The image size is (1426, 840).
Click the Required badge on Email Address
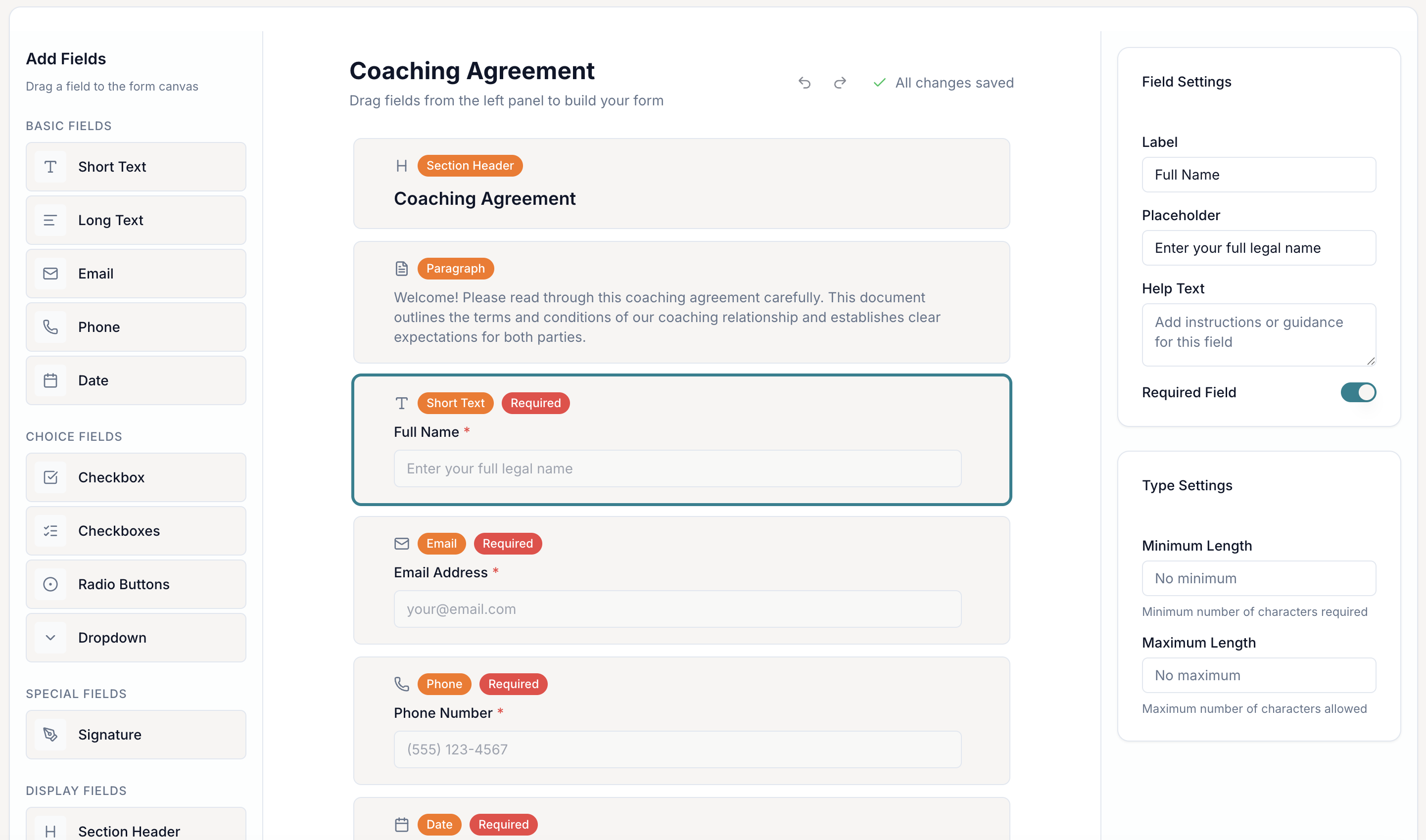point(507,543)
